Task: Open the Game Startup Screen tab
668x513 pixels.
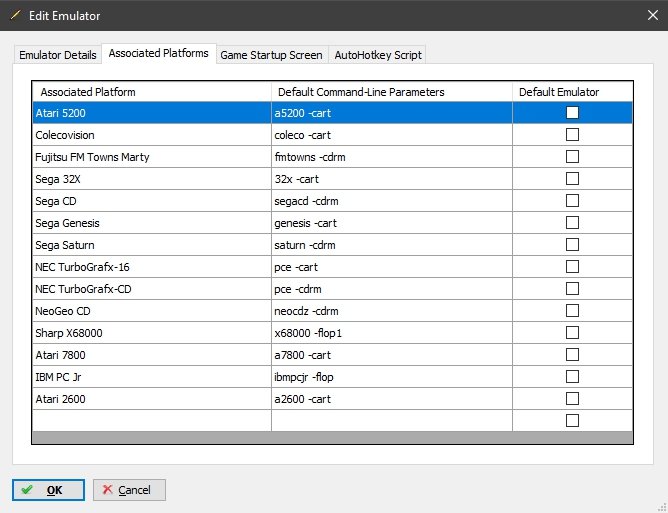Action: click(271, 55)
